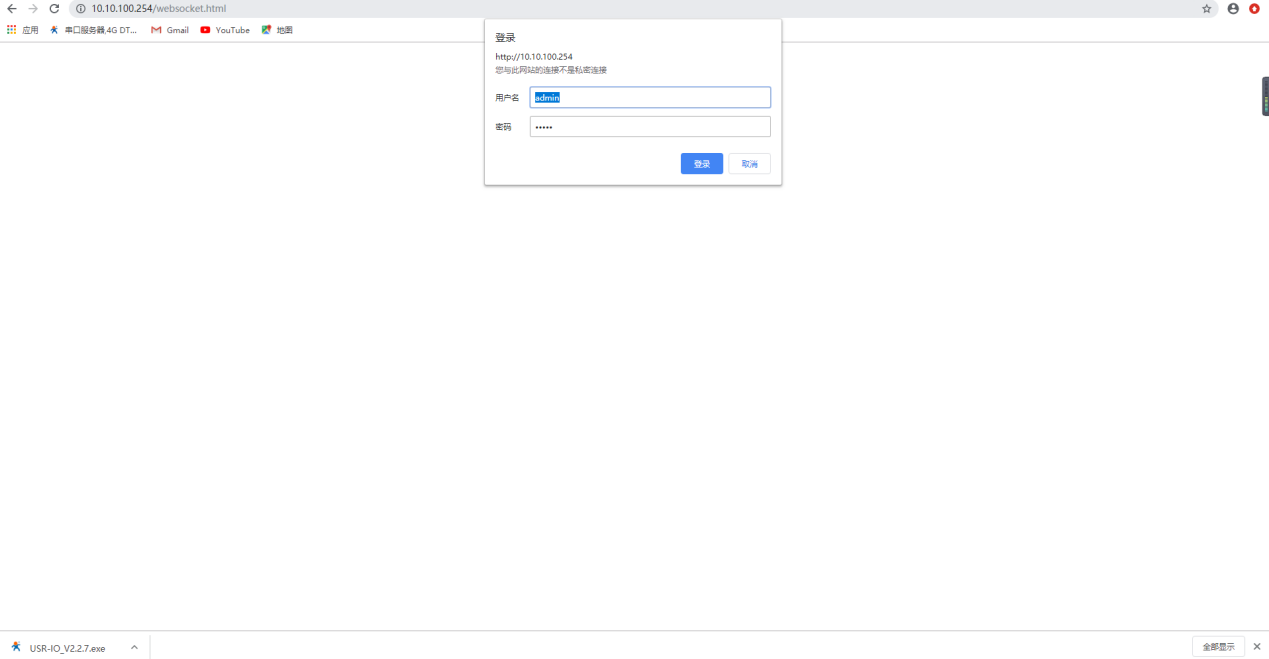Viewport: 1269px width, 659px height.
Task: Click 全部显示 to show all downloads
Action: click(1217, 647)
